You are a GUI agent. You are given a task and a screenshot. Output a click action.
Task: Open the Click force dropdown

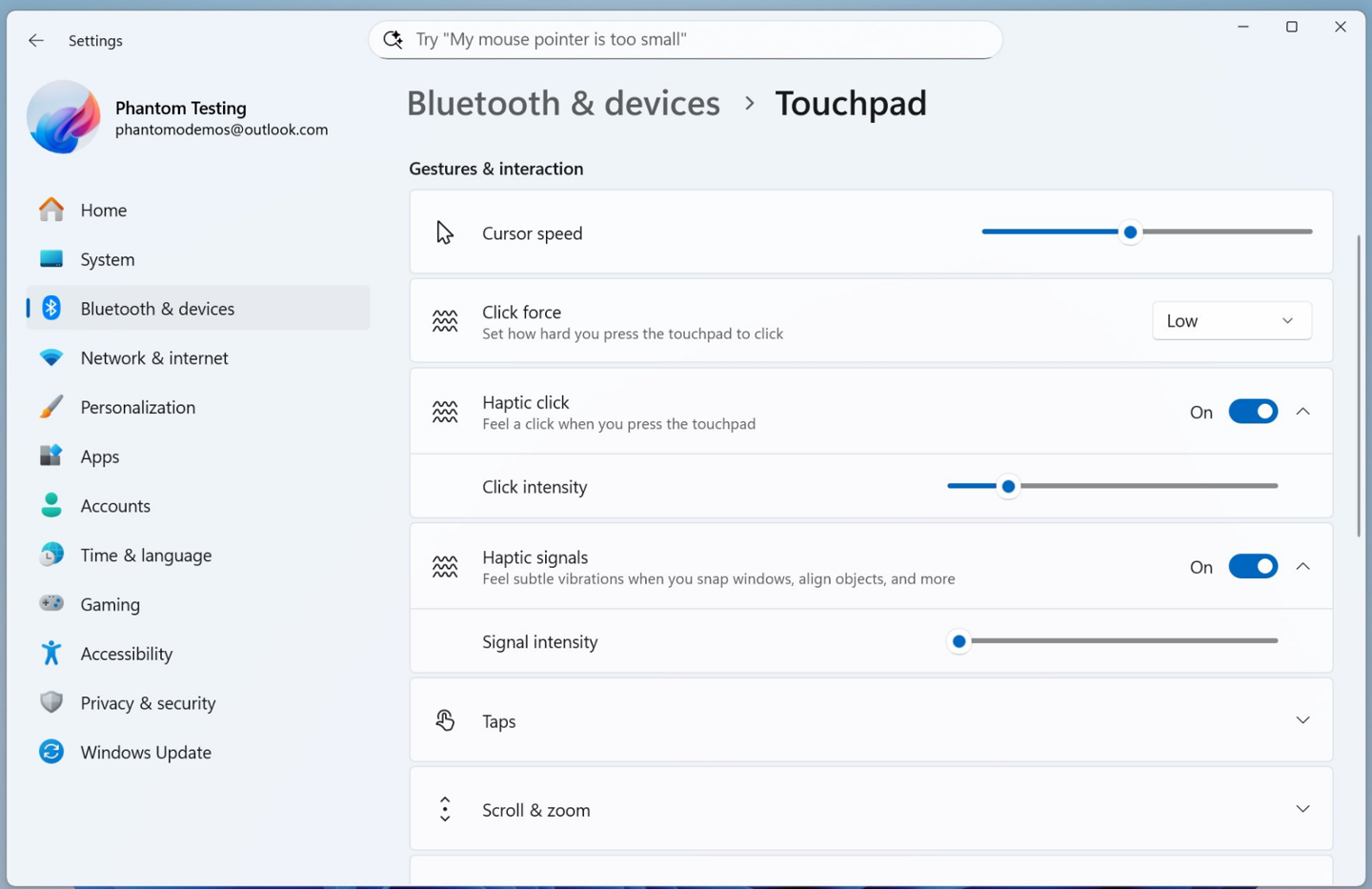pos(1231,321)
